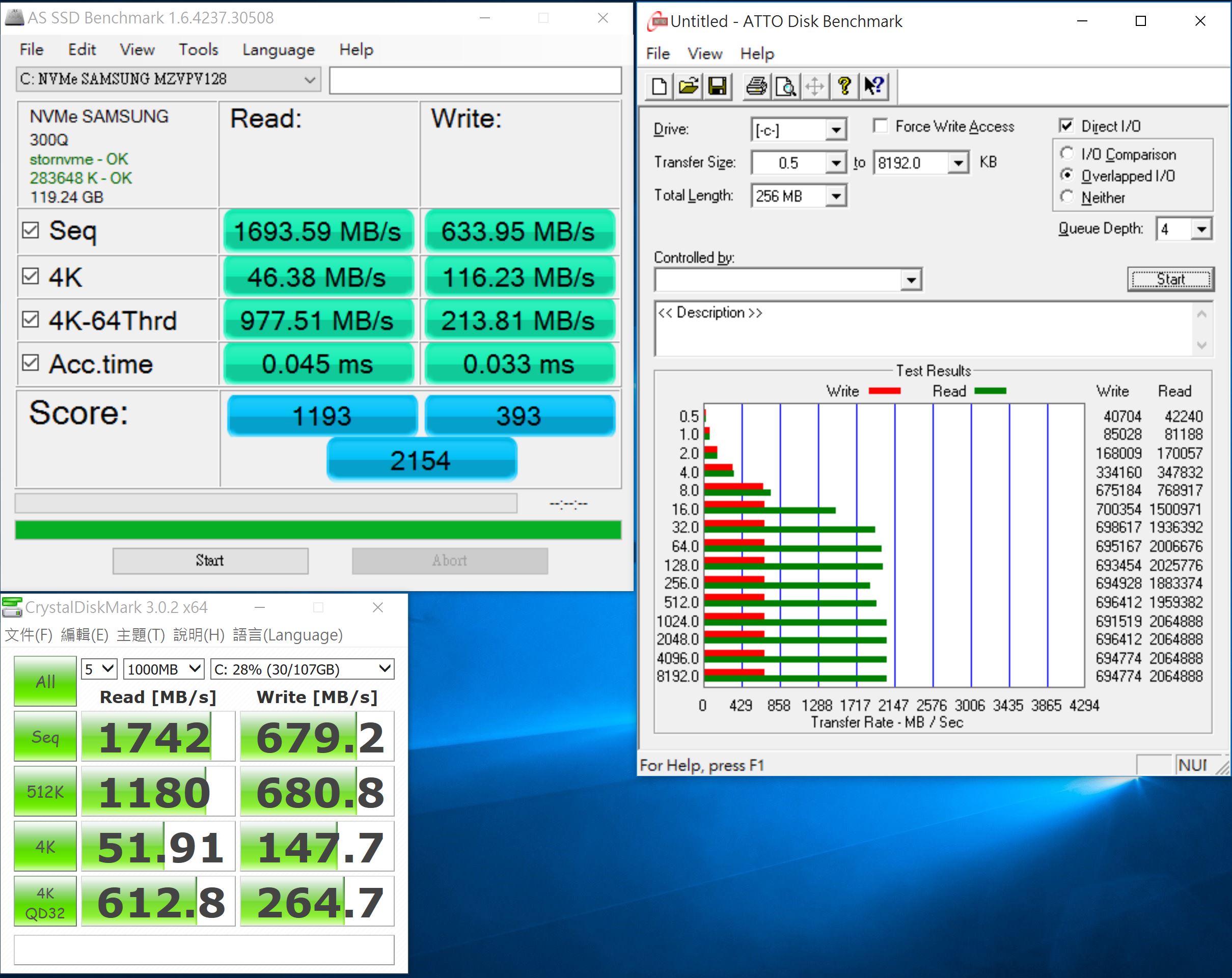Screen dimensions: 1232x978
Task: Open the 1000MB test size dropdown
Action: pos(163,669)
